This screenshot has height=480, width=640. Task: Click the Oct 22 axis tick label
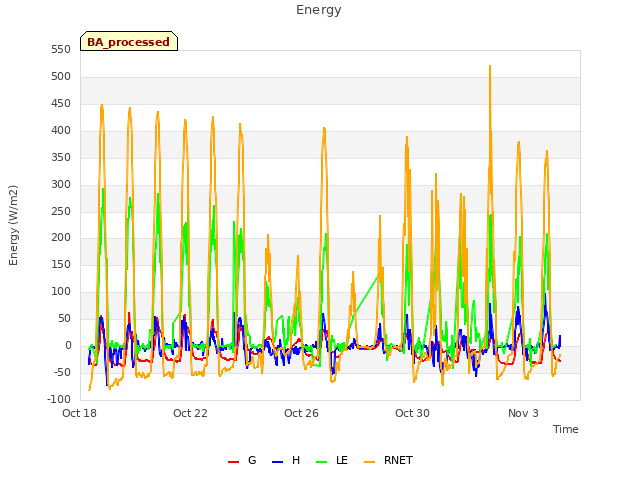click(x=190, y=413)
